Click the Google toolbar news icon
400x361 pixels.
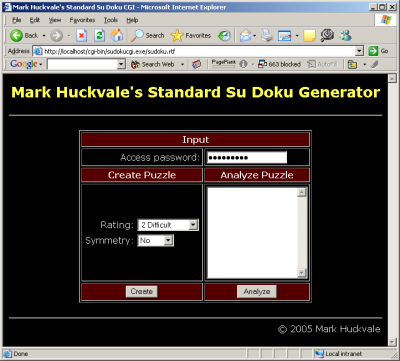point(197,64)
